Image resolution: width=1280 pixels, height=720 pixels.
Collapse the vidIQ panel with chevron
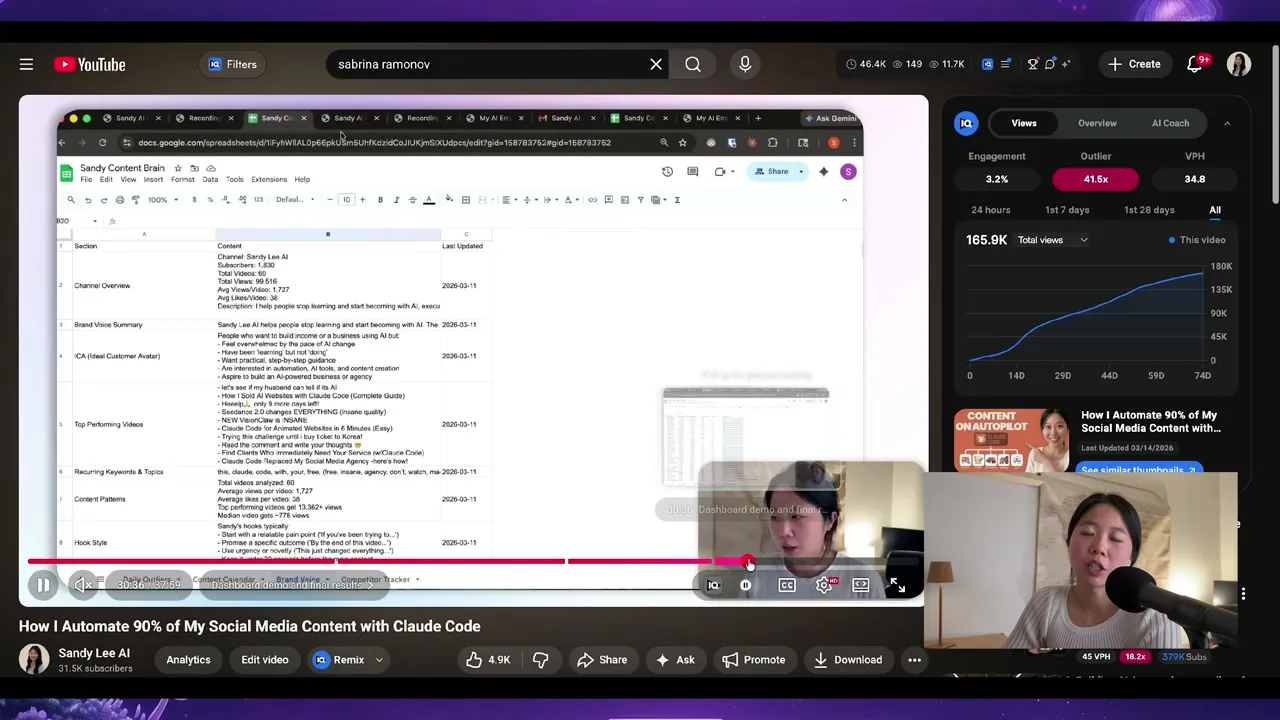point(1227,124)
